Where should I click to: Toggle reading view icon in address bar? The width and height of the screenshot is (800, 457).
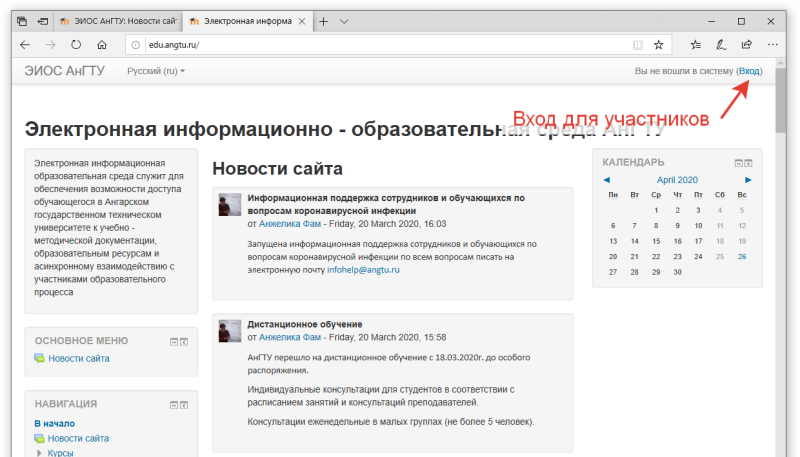(638, 45)
